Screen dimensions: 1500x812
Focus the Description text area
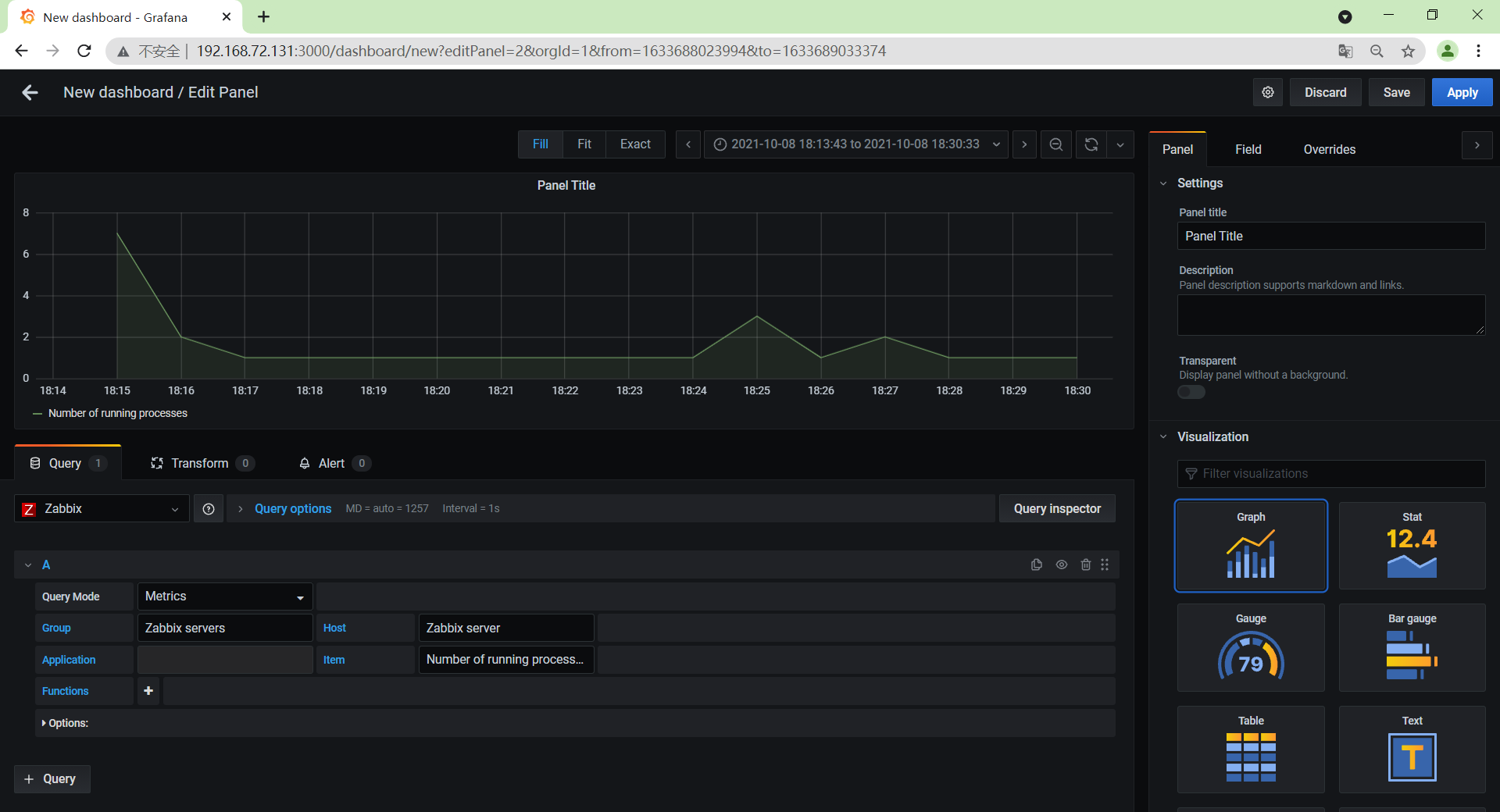(x=1330, y=315)
